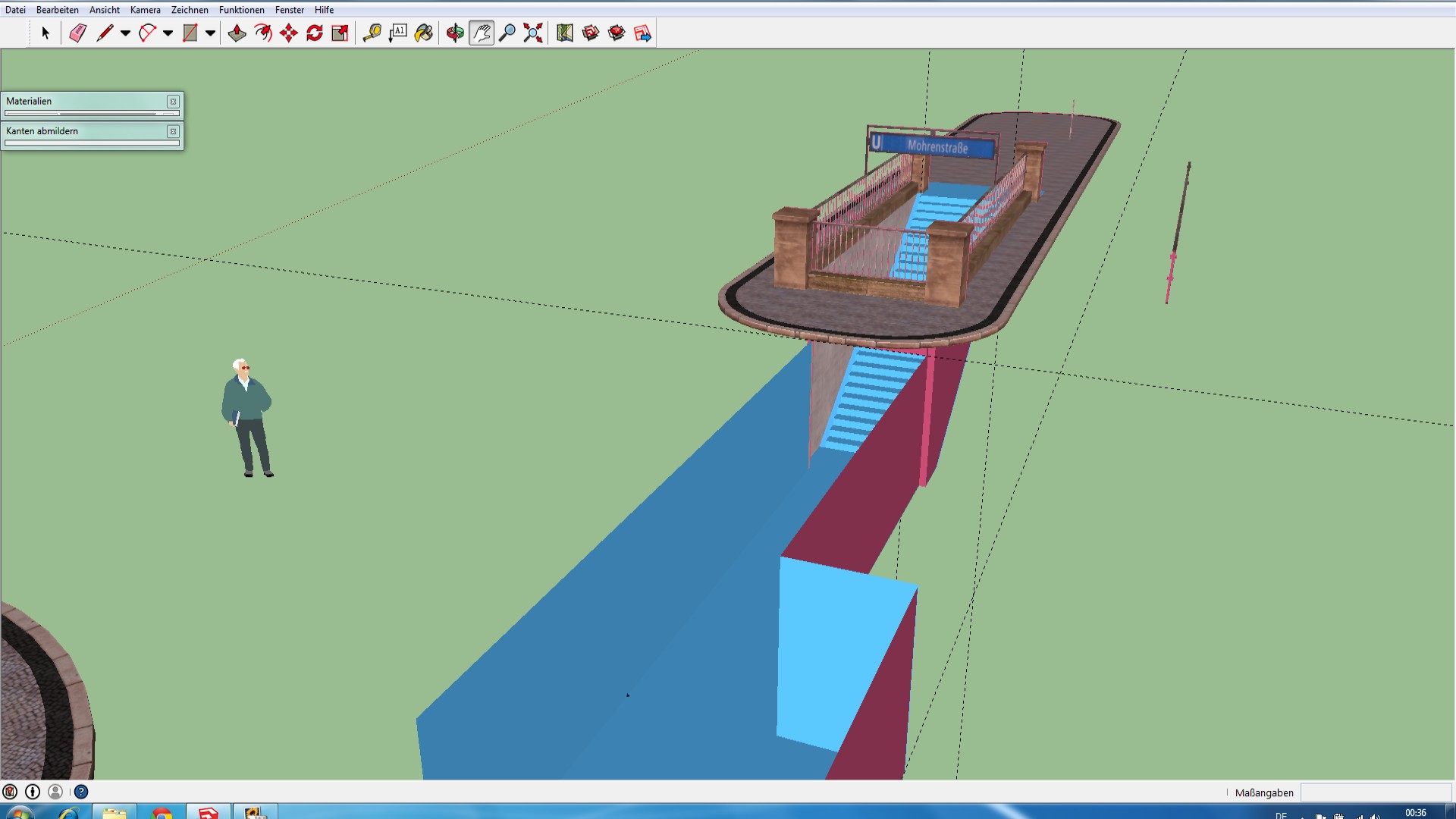Select the arrow Select tool
The width and height of the screenshot is (1456, 819).
pos(45,33)
